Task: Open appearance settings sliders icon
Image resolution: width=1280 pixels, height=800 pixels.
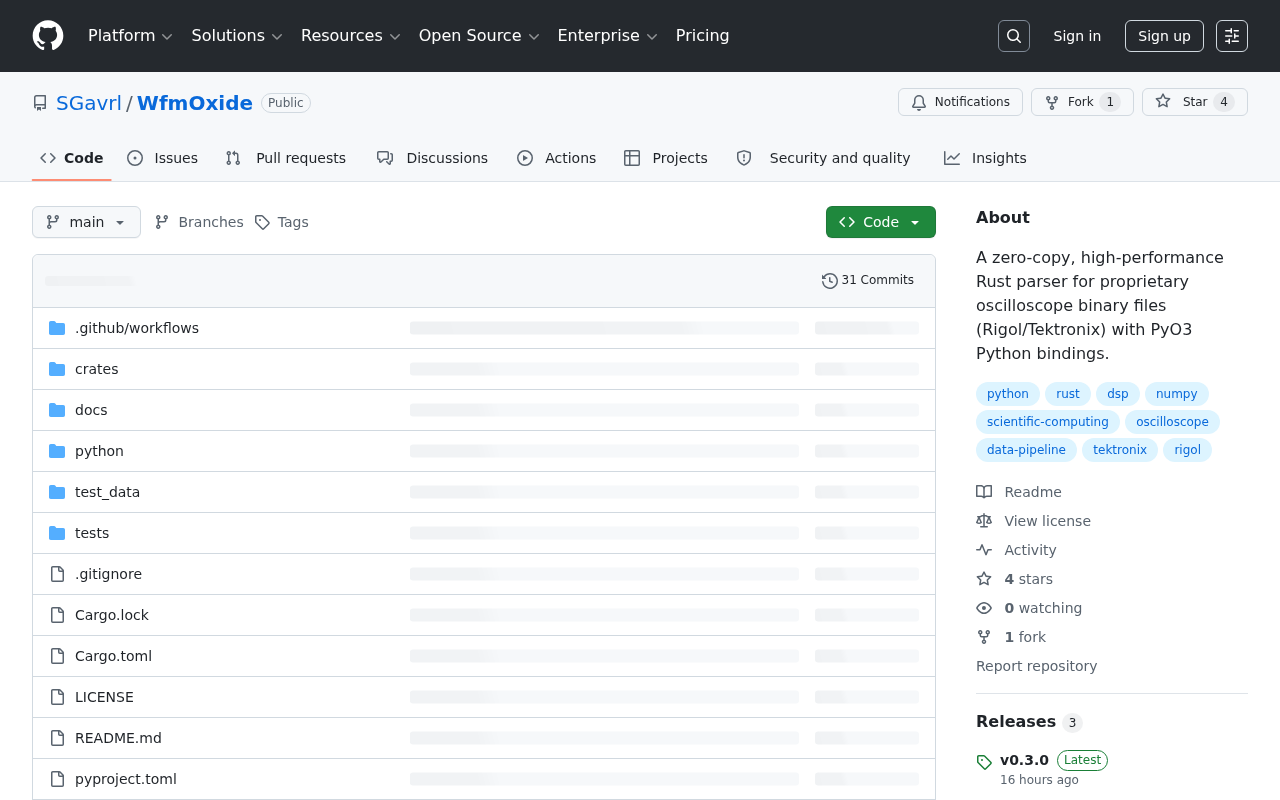Action: (x=1232, y=36)
